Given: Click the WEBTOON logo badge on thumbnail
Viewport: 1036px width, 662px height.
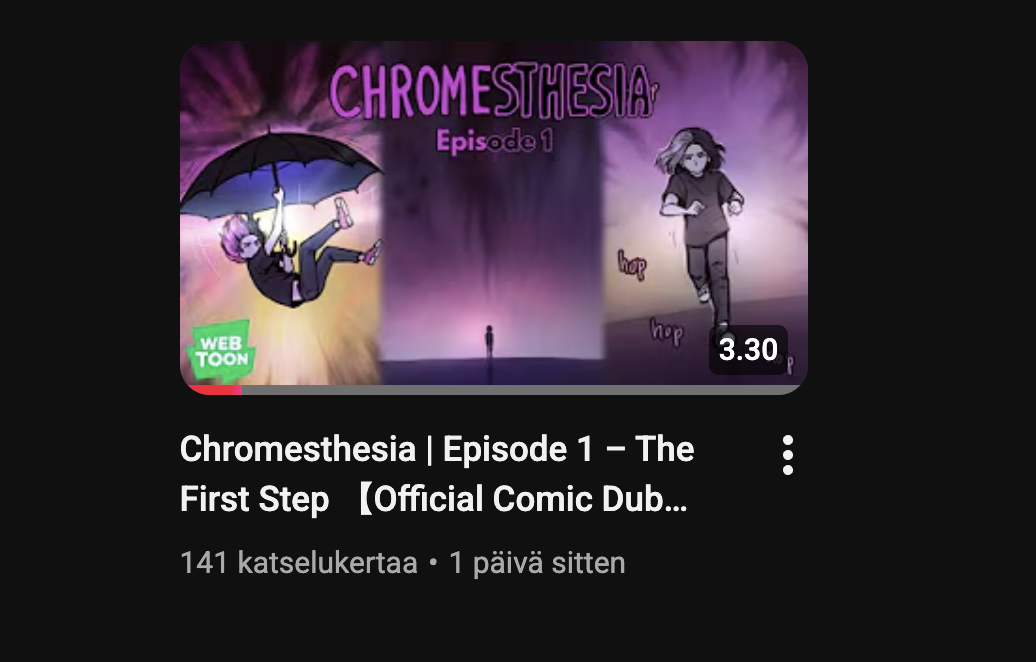Looking at the screenshot, I should pos(222,351).
